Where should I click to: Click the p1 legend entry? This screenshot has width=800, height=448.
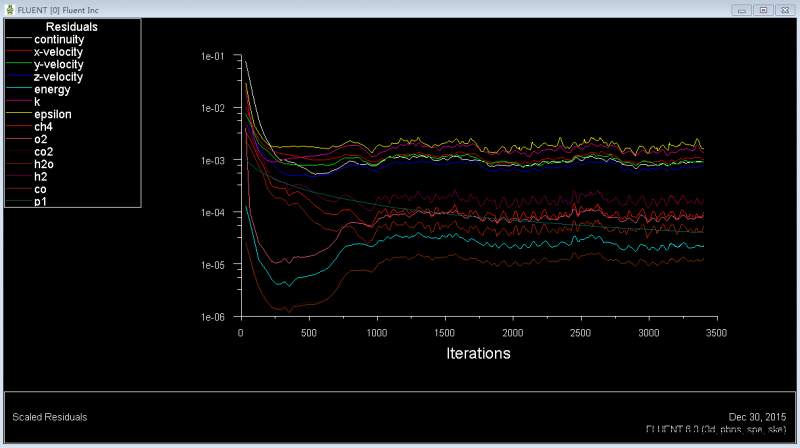pos(40,202)
